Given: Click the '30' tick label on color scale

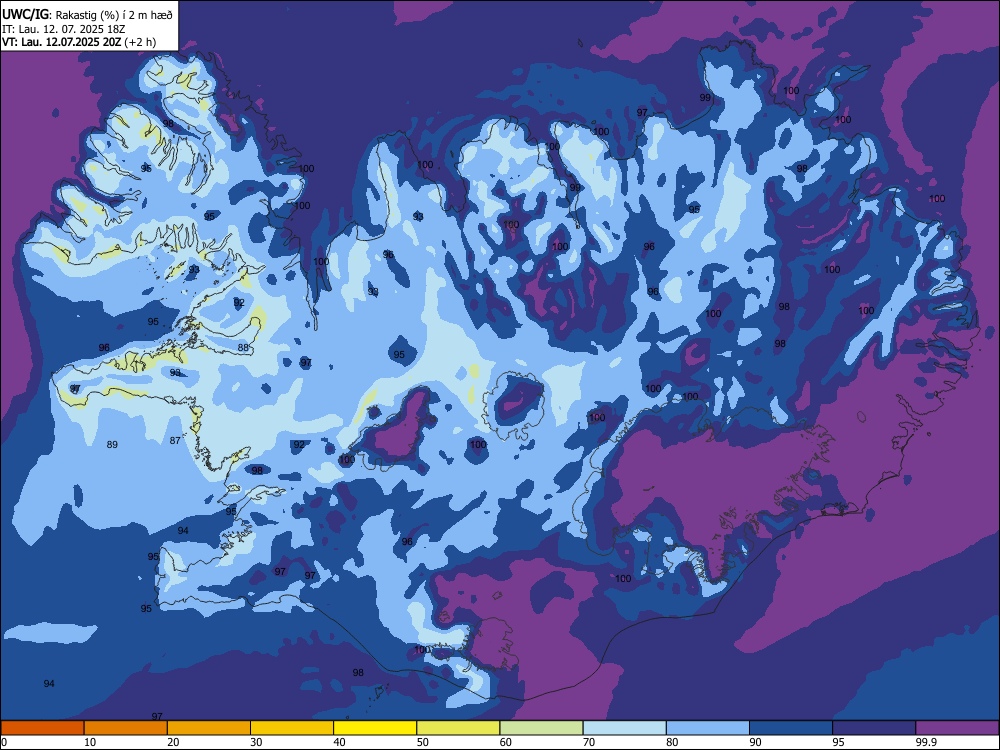Looking at the screenshot, I should [256, 742].
